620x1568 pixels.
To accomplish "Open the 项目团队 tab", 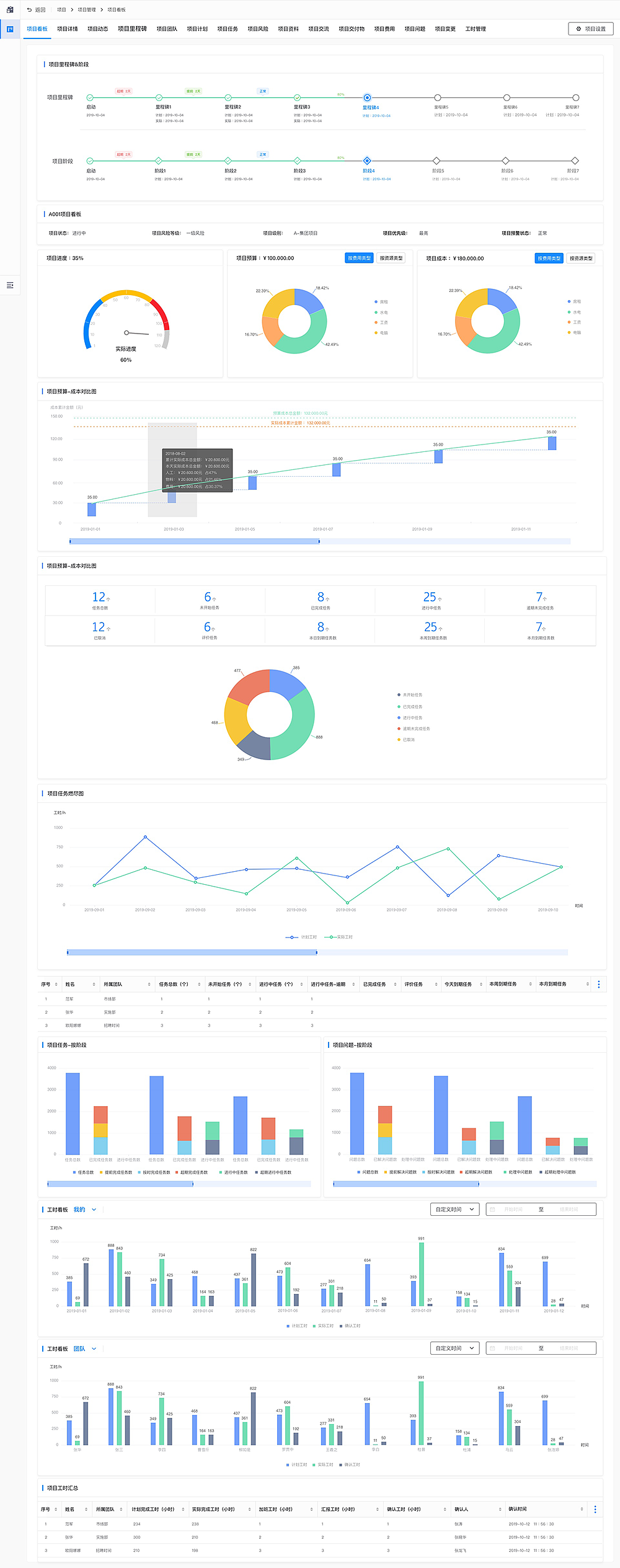I will (x=167, y=29).
